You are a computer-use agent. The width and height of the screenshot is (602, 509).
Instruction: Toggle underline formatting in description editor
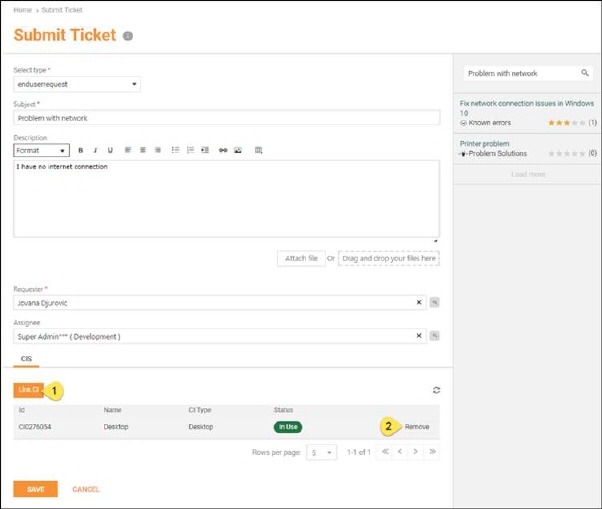[x=109, y=150]
